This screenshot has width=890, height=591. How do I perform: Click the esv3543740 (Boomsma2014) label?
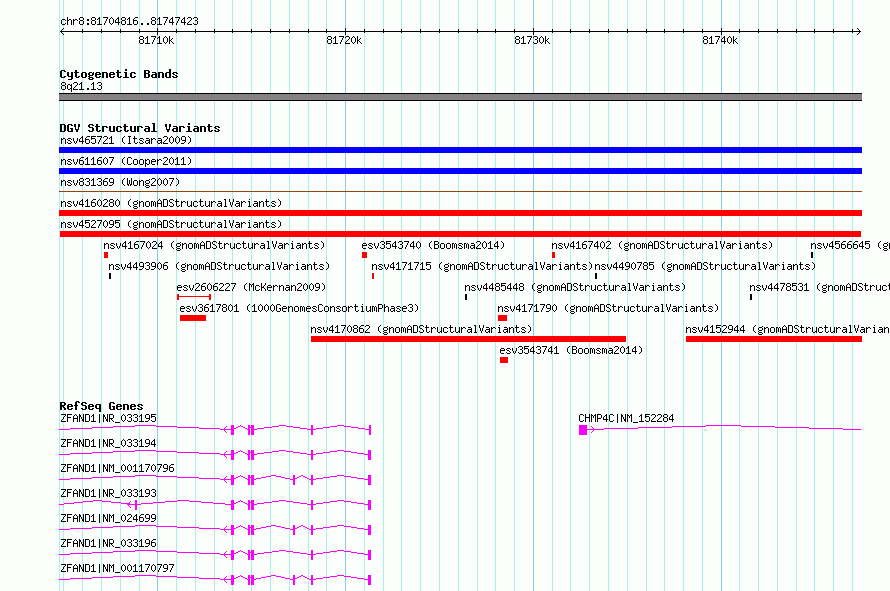pos(433,245)
